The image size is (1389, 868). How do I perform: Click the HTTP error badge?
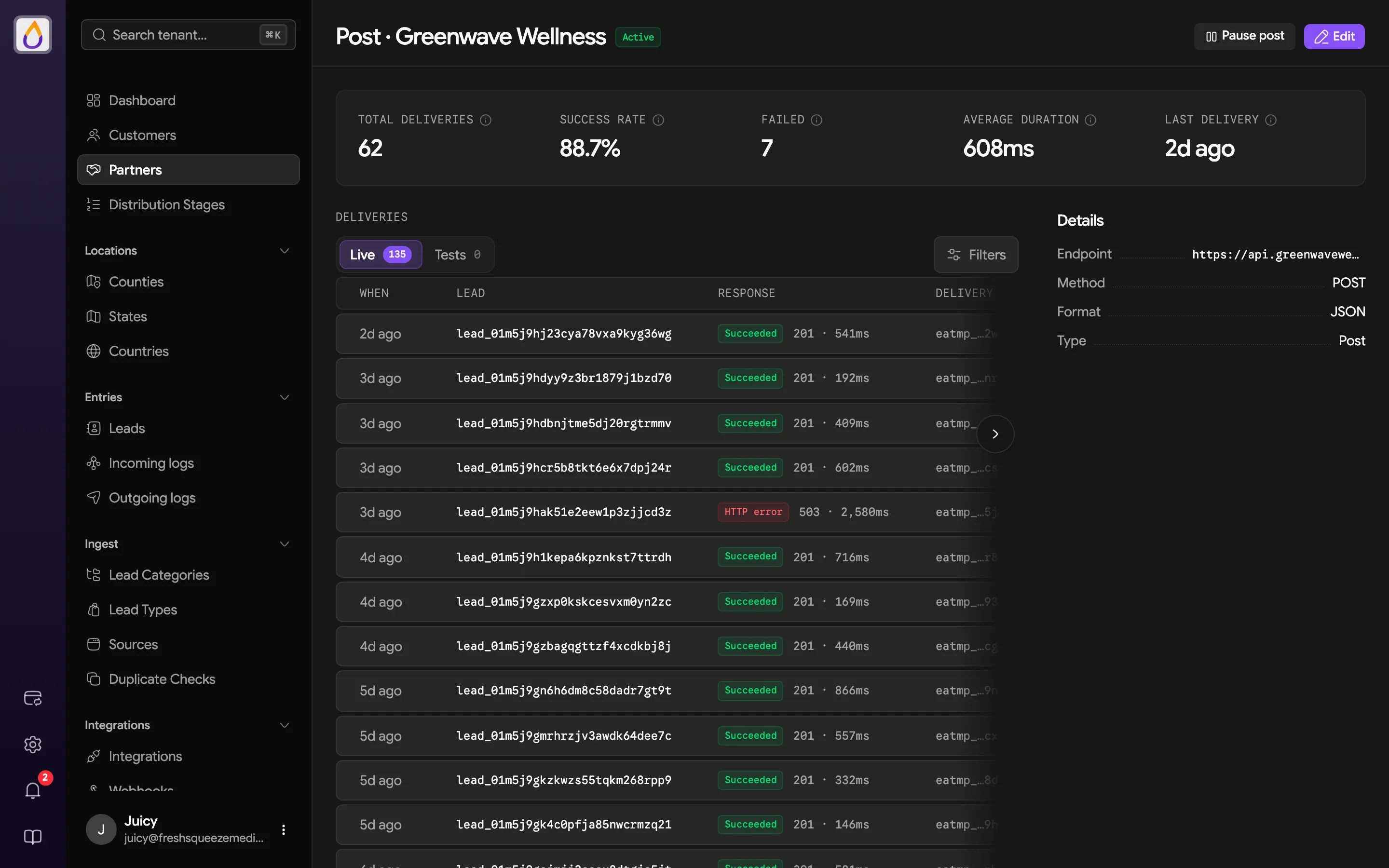pos(753,512)
